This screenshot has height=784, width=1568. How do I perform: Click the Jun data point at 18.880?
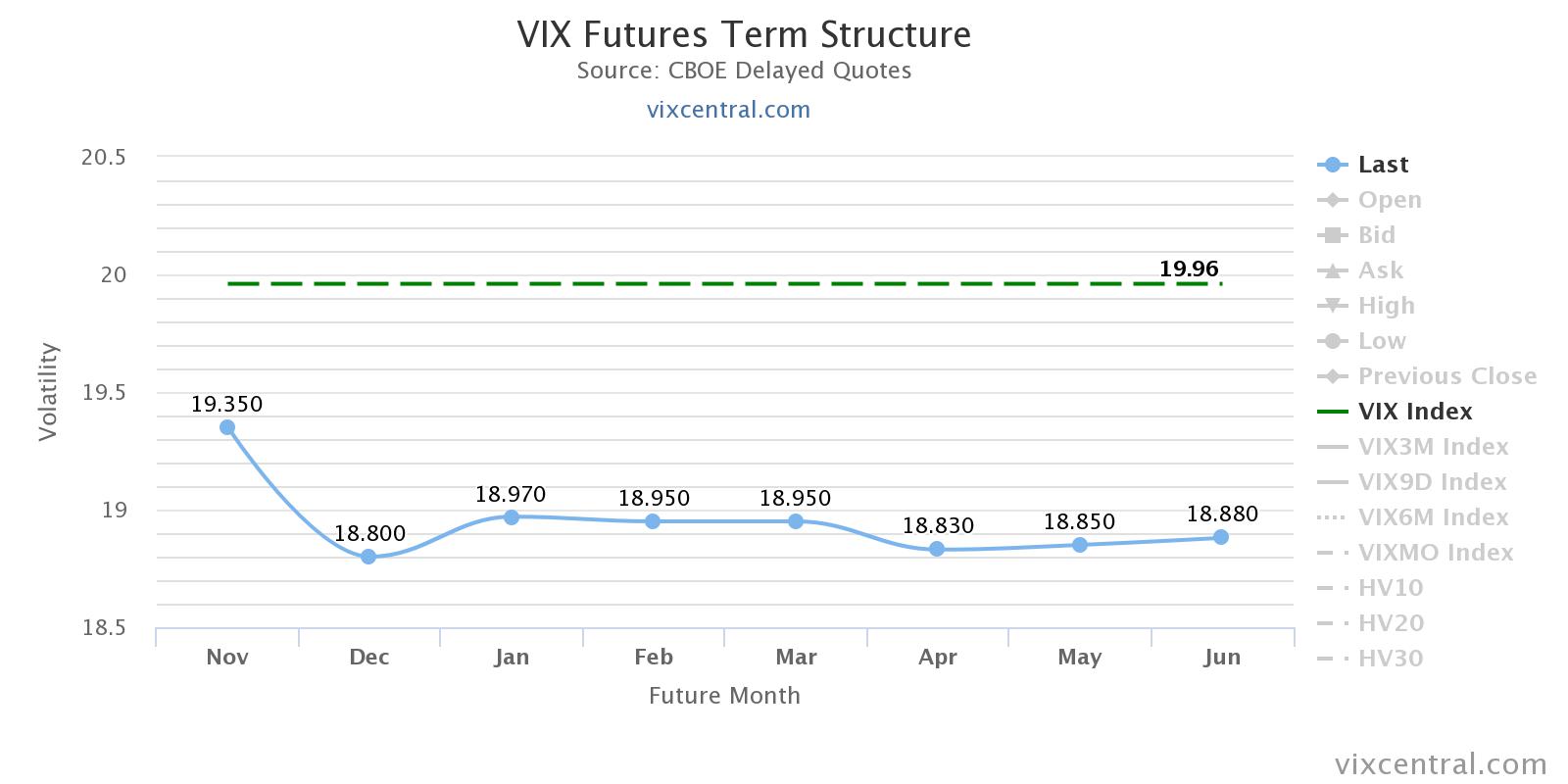[x=1221, y=537]
